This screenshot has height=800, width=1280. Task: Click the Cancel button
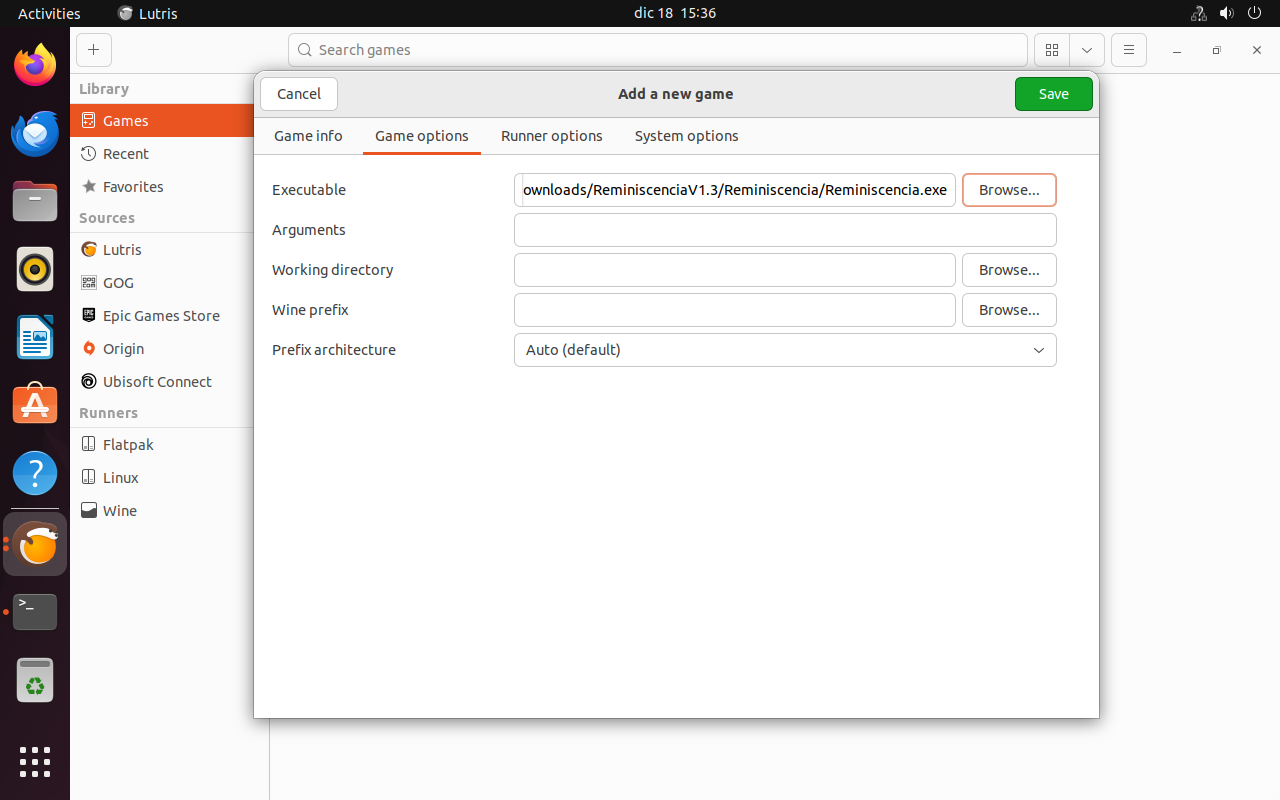(x=299, y=94)
